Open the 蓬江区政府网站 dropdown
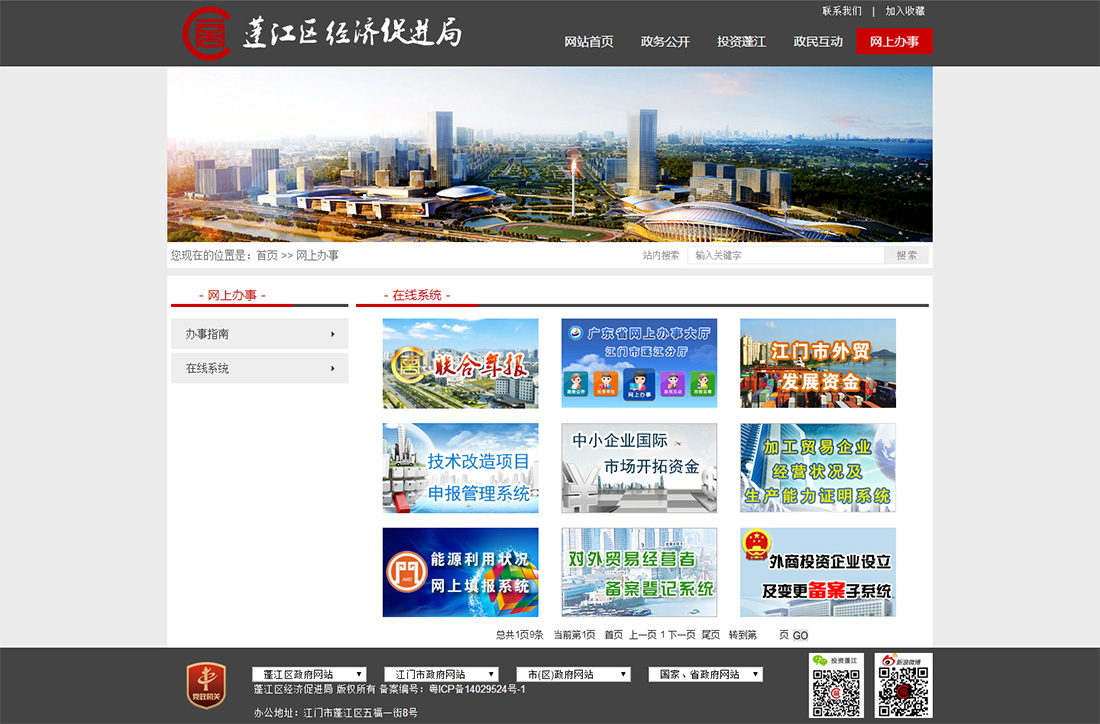 click(x=309, y=675)
